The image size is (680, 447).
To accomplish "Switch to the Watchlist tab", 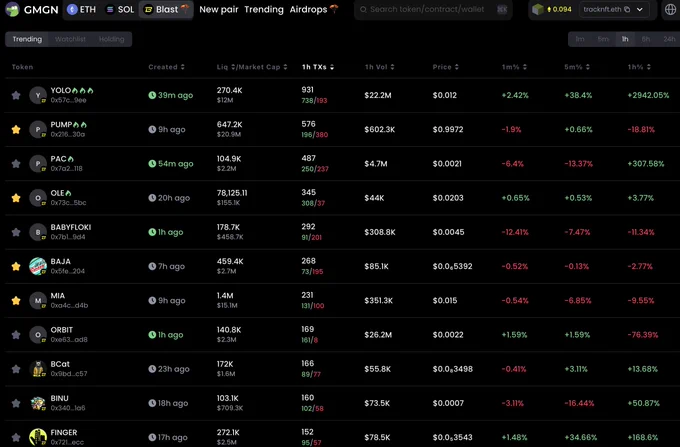I will [x=70, y=39].
